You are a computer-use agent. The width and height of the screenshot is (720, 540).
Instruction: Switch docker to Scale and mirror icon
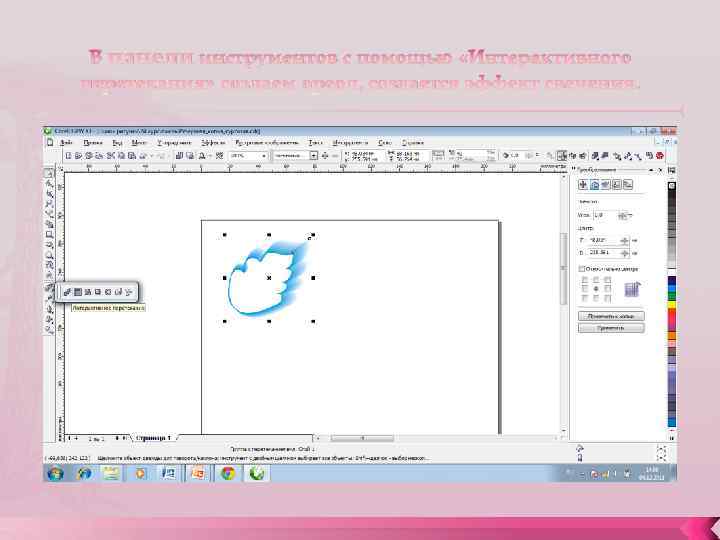click(x=606, y=185)
